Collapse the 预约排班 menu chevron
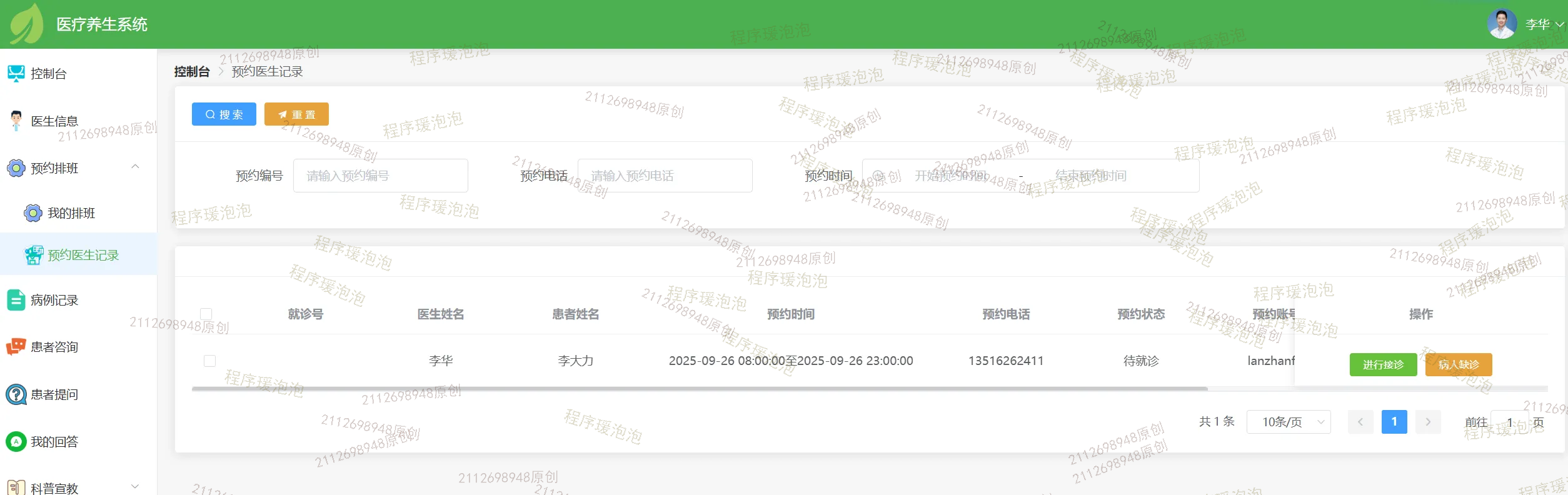This screenshot has height=495, width=1568. pos(135,167)
